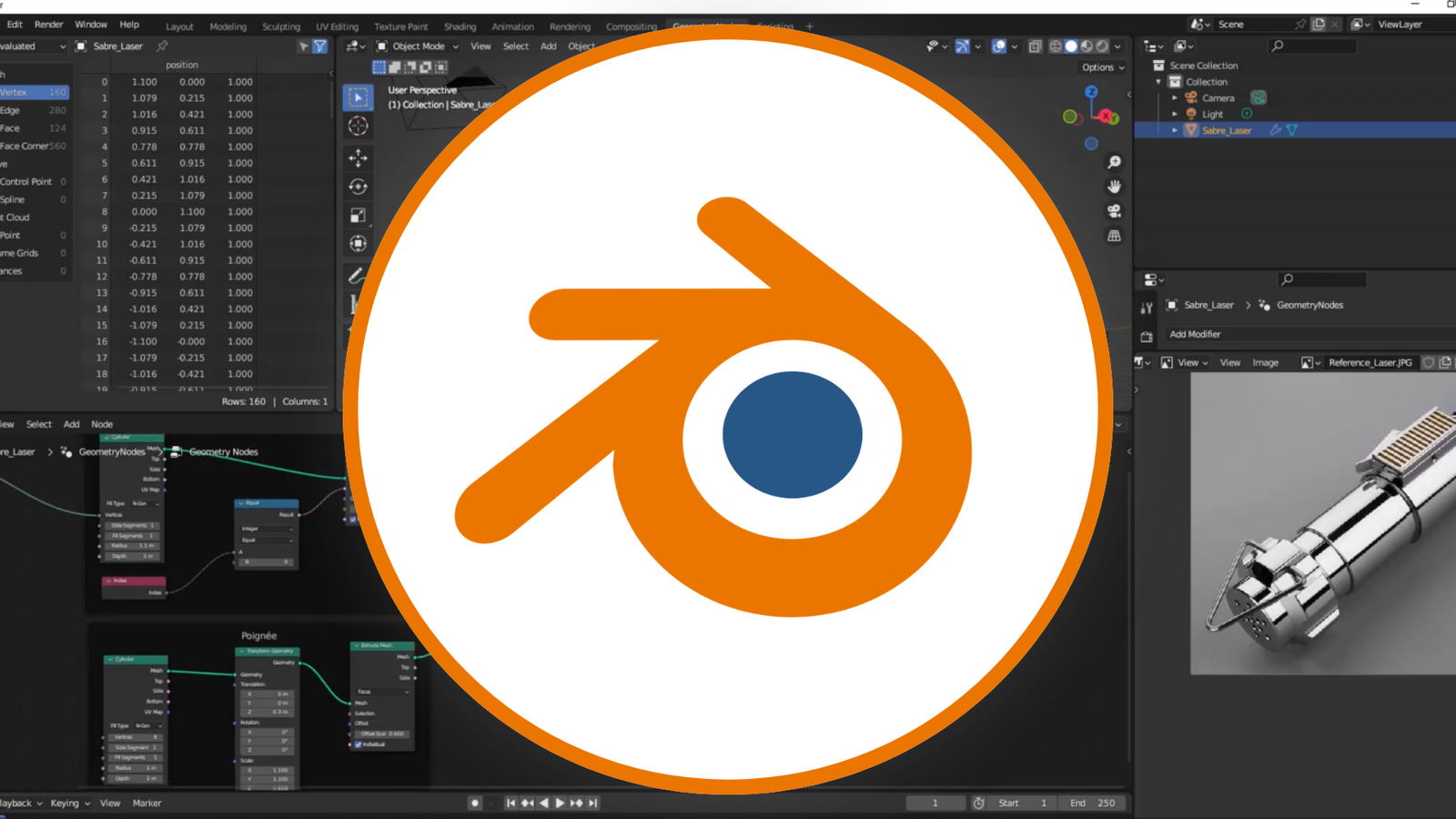Open the Window menu
The image size is (1456, 819).
pos(91,25)
